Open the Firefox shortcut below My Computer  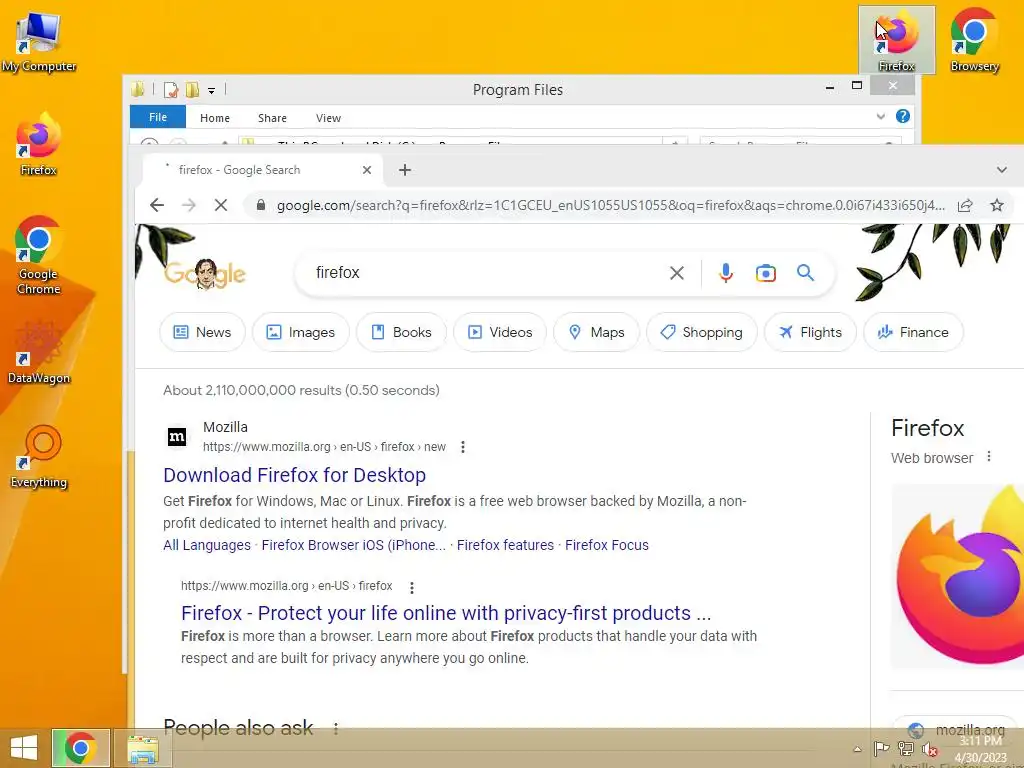tap(39, 144)
